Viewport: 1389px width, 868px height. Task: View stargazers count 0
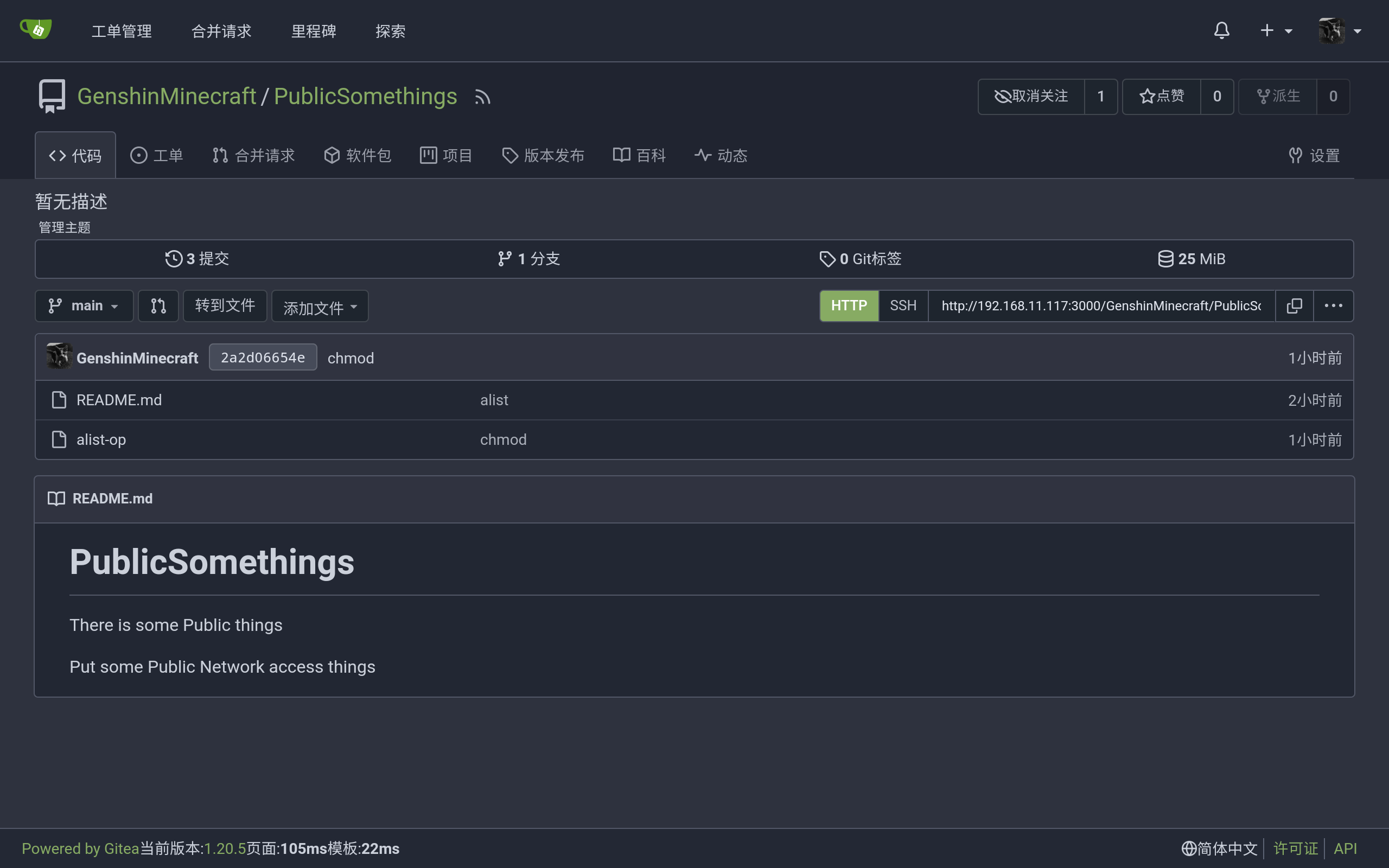[x=1216, y=96]
